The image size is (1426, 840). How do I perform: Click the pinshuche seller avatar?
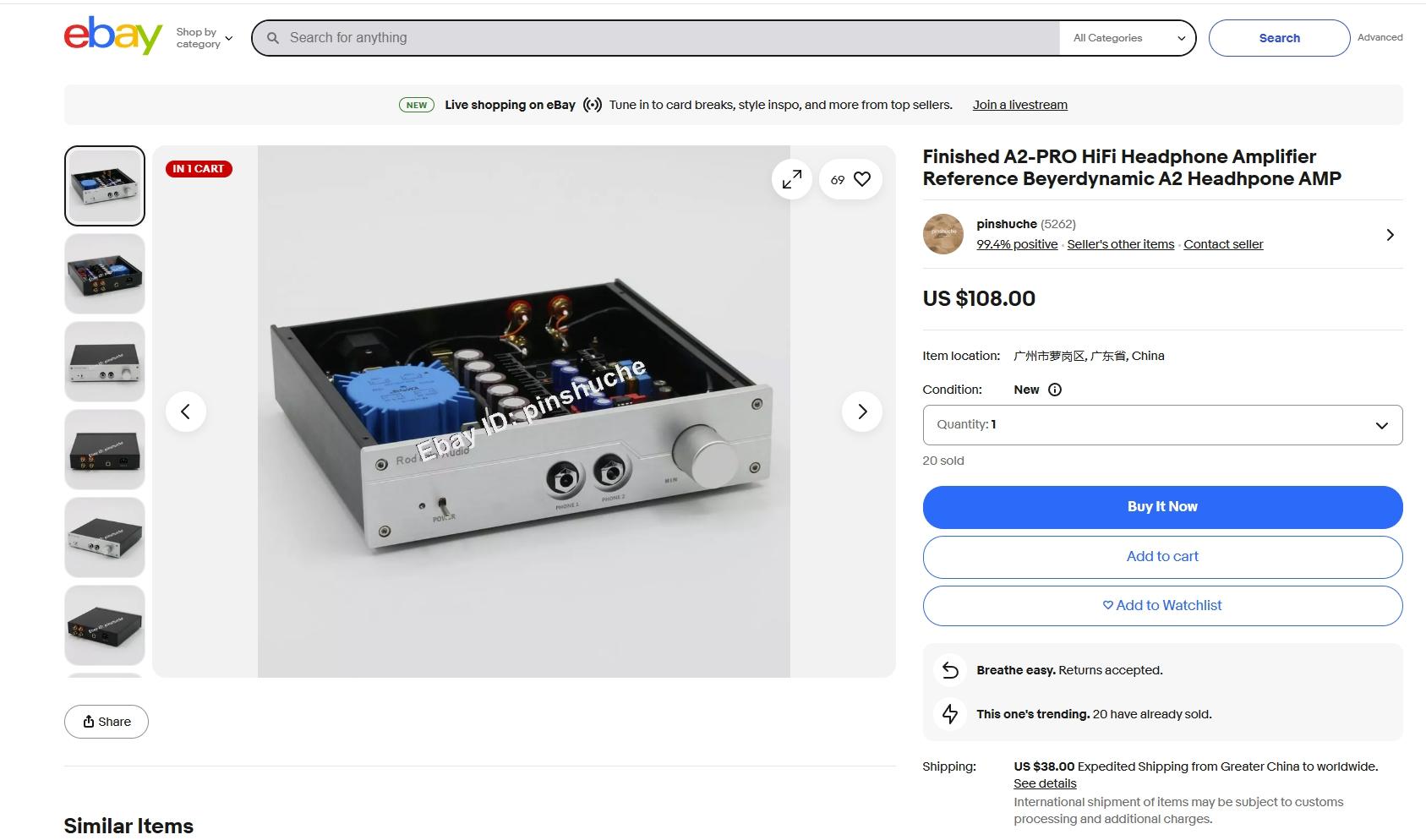[943, 234]
